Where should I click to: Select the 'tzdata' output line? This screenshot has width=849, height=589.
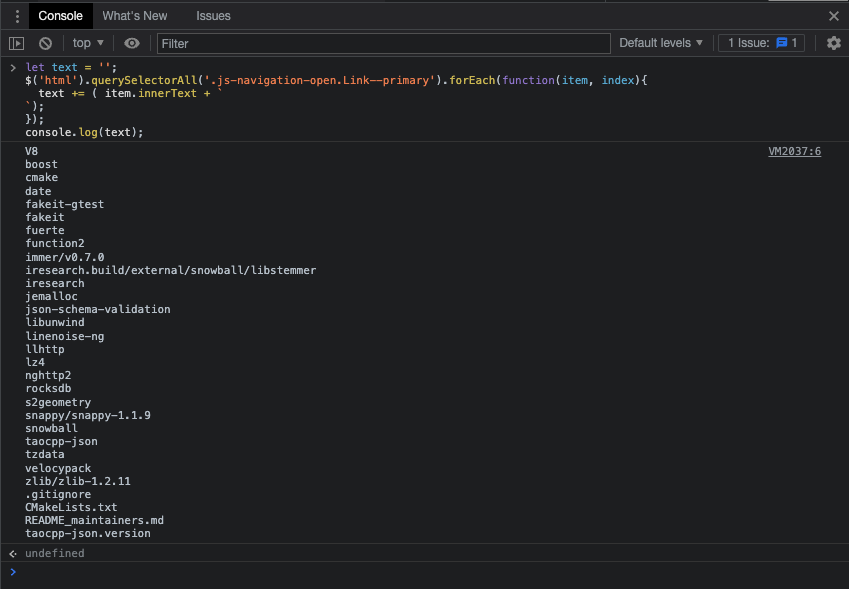point(44,454)
